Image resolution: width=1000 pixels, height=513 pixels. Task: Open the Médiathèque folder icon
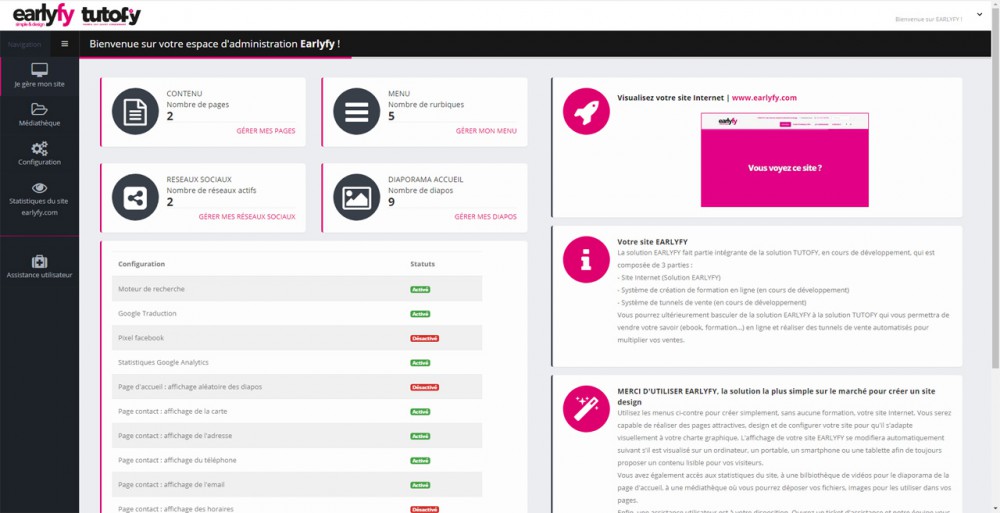(x=40, y=109)
